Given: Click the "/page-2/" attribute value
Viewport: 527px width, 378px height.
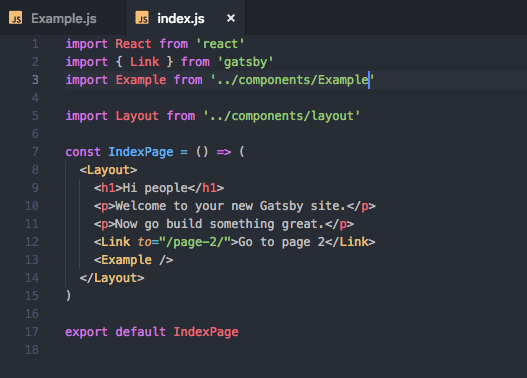Looking at the screenshot, I should [x=195, y=242].
